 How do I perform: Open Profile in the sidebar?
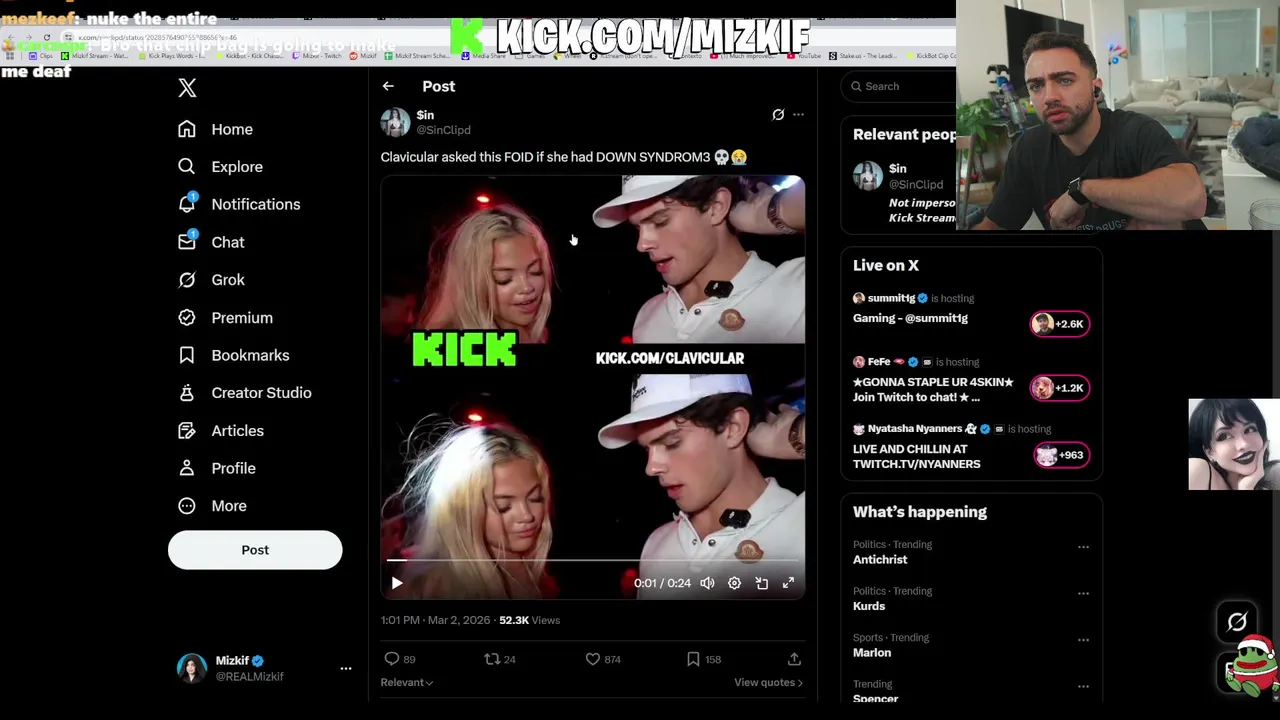coord(216,468)
